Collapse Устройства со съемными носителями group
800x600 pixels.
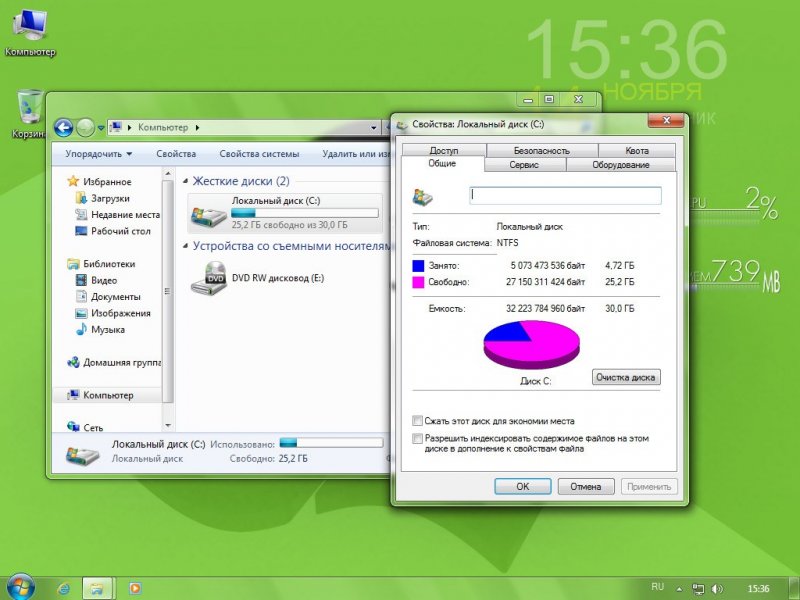click(x=185, y=246)
